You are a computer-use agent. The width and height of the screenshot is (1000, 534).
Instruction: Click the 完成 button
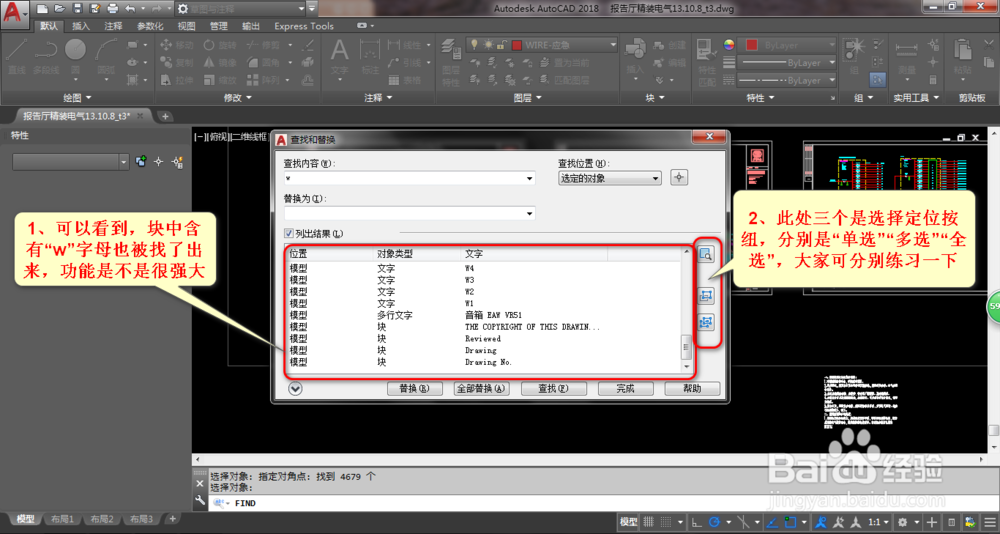click(x=625, y=389)
